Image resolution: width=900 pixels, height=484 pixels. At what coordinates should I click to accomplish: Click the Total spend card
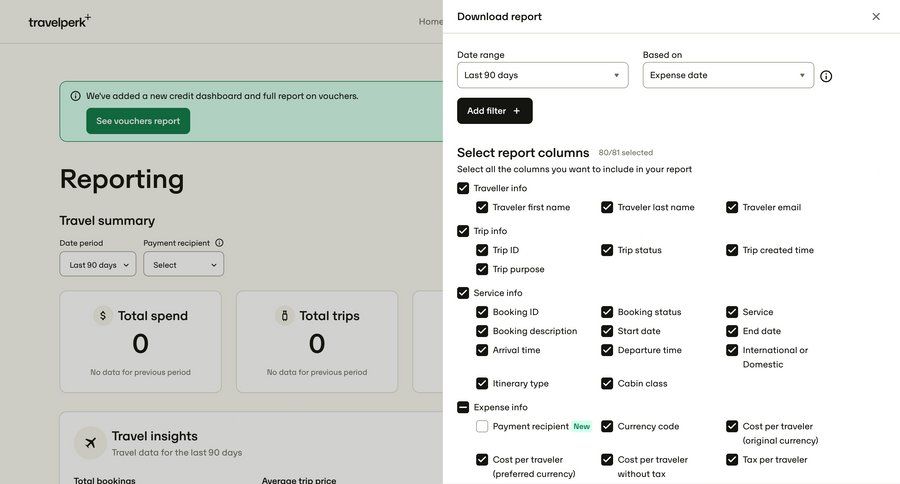coord(141,342)
